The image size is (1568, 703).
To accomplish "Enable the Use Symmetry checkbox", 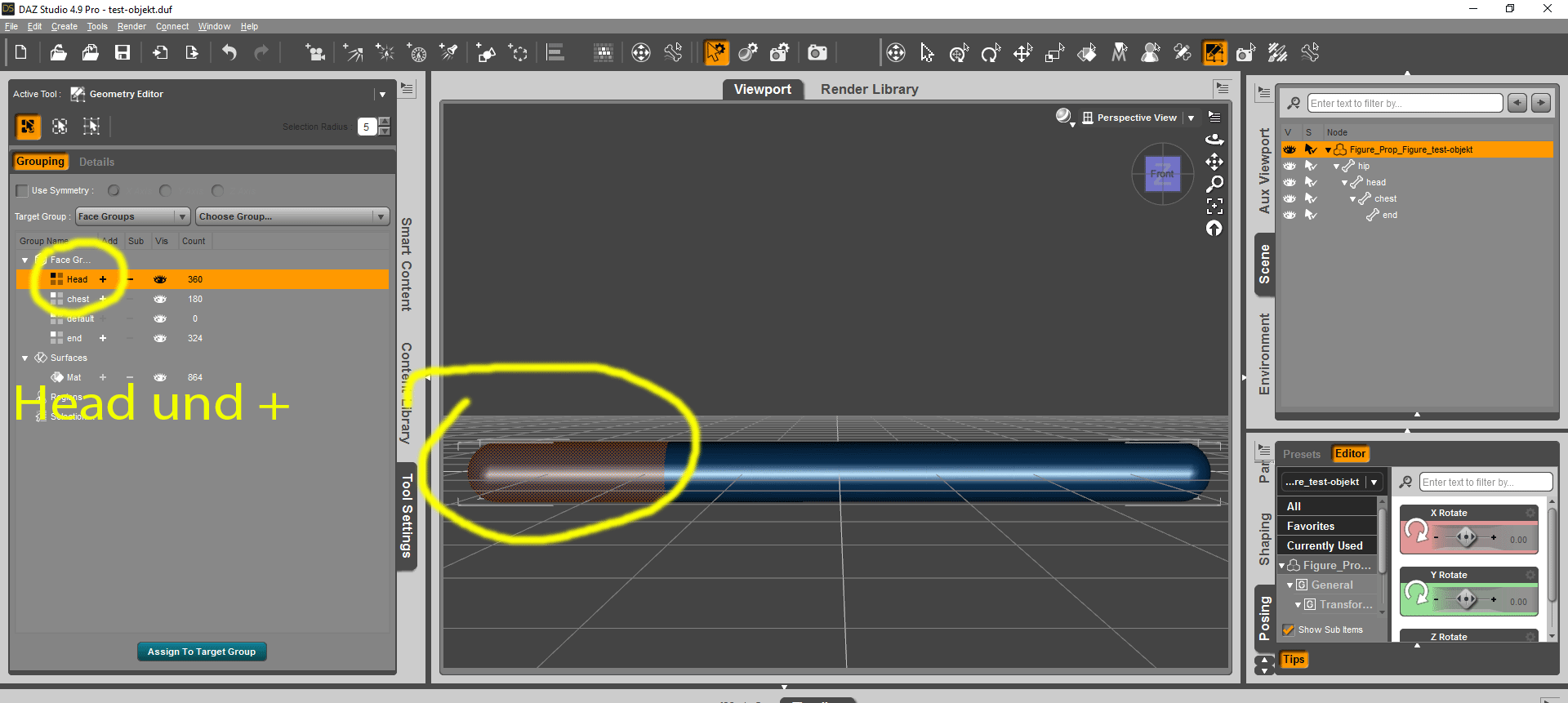I will pyautogui.click(x=22, y=191).
